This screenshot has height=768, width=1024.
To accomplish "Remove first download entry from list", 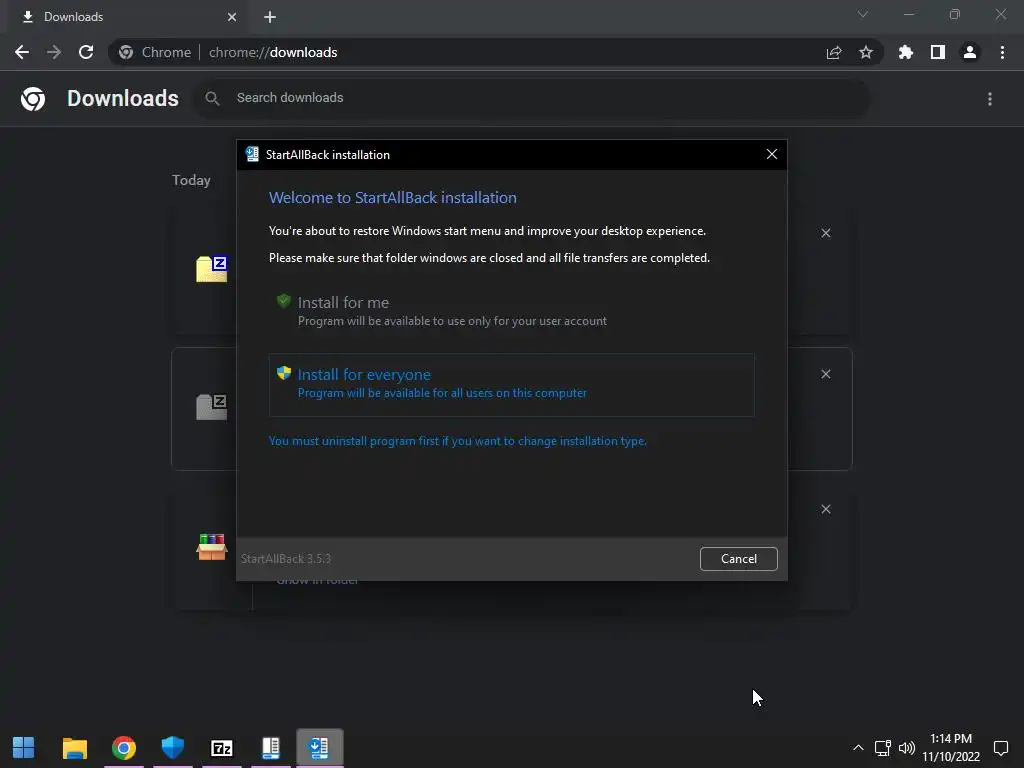I will tap(825, 233).
